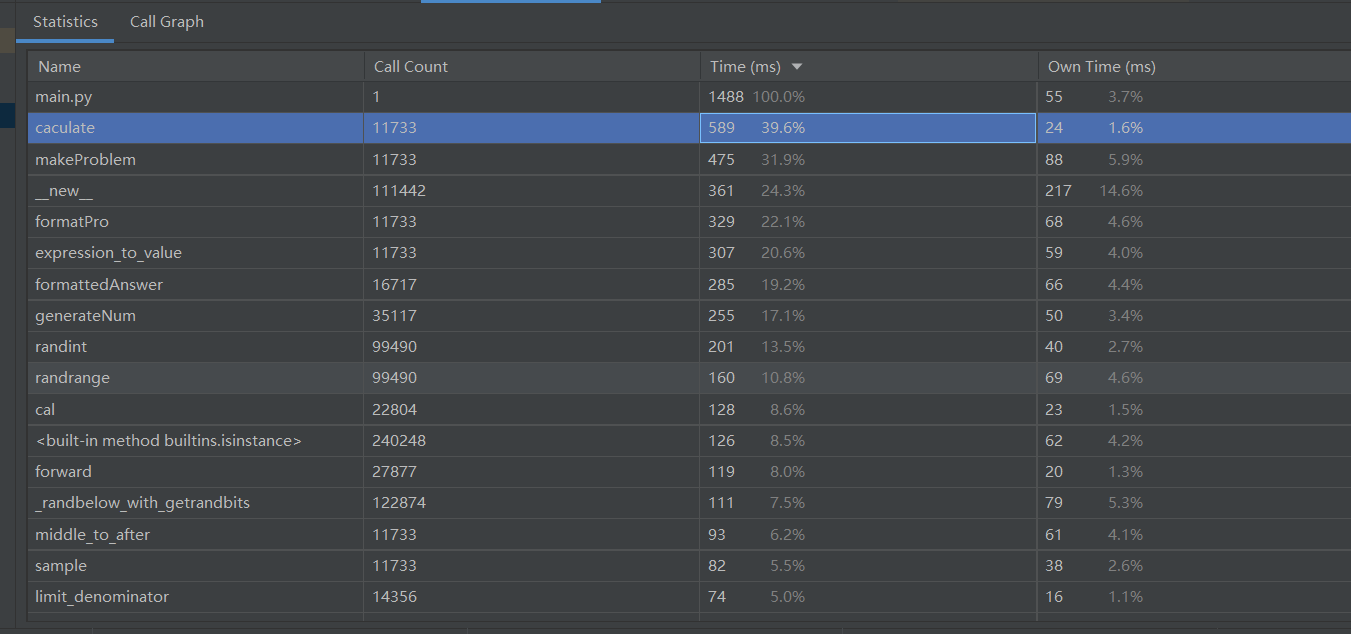Select the randint row
The height and width of the screenshot is (634, 1351).
pos(61,347)
